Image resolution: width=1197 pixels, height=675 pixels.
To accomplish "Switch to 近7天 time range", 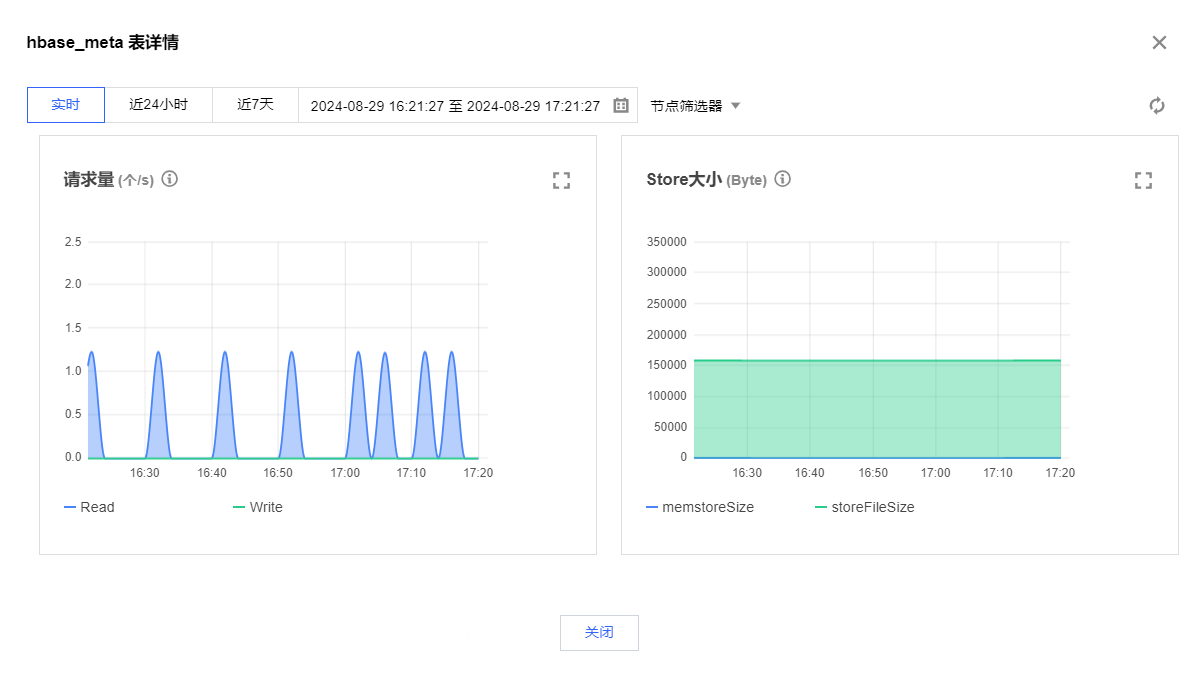I will click(255, 105).
